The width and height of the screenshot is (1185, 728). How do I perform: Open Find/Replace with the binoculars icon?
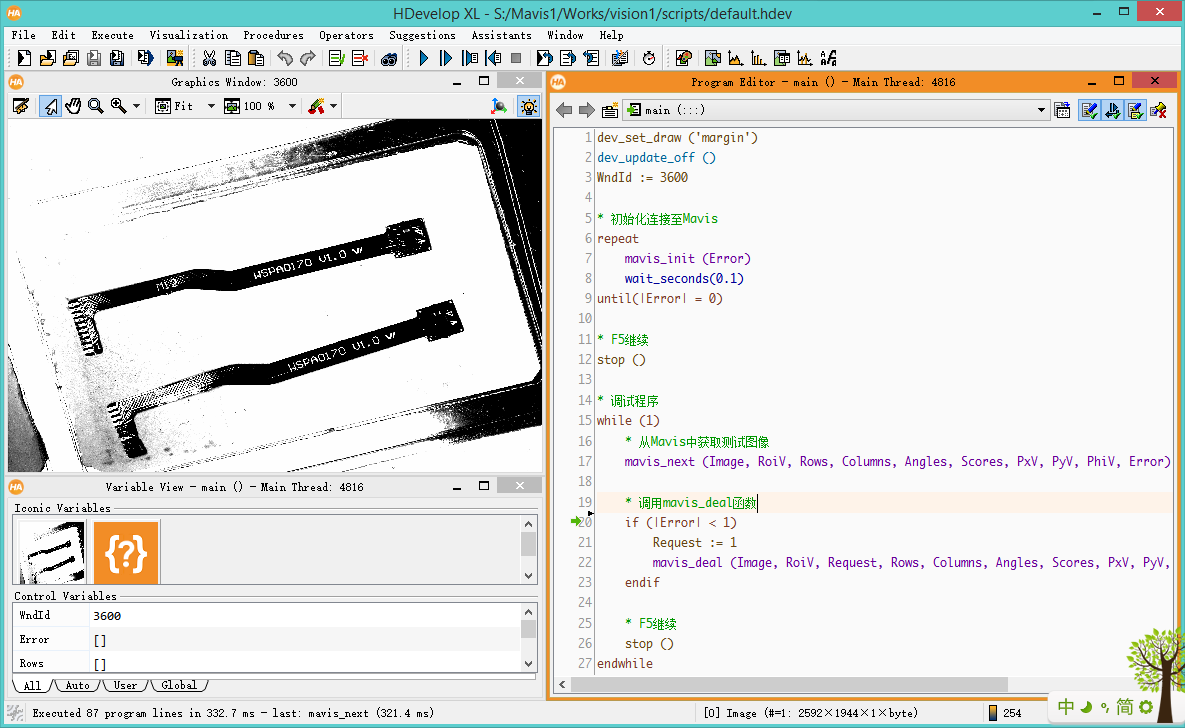pyautogui.click(x=388, y=58)
